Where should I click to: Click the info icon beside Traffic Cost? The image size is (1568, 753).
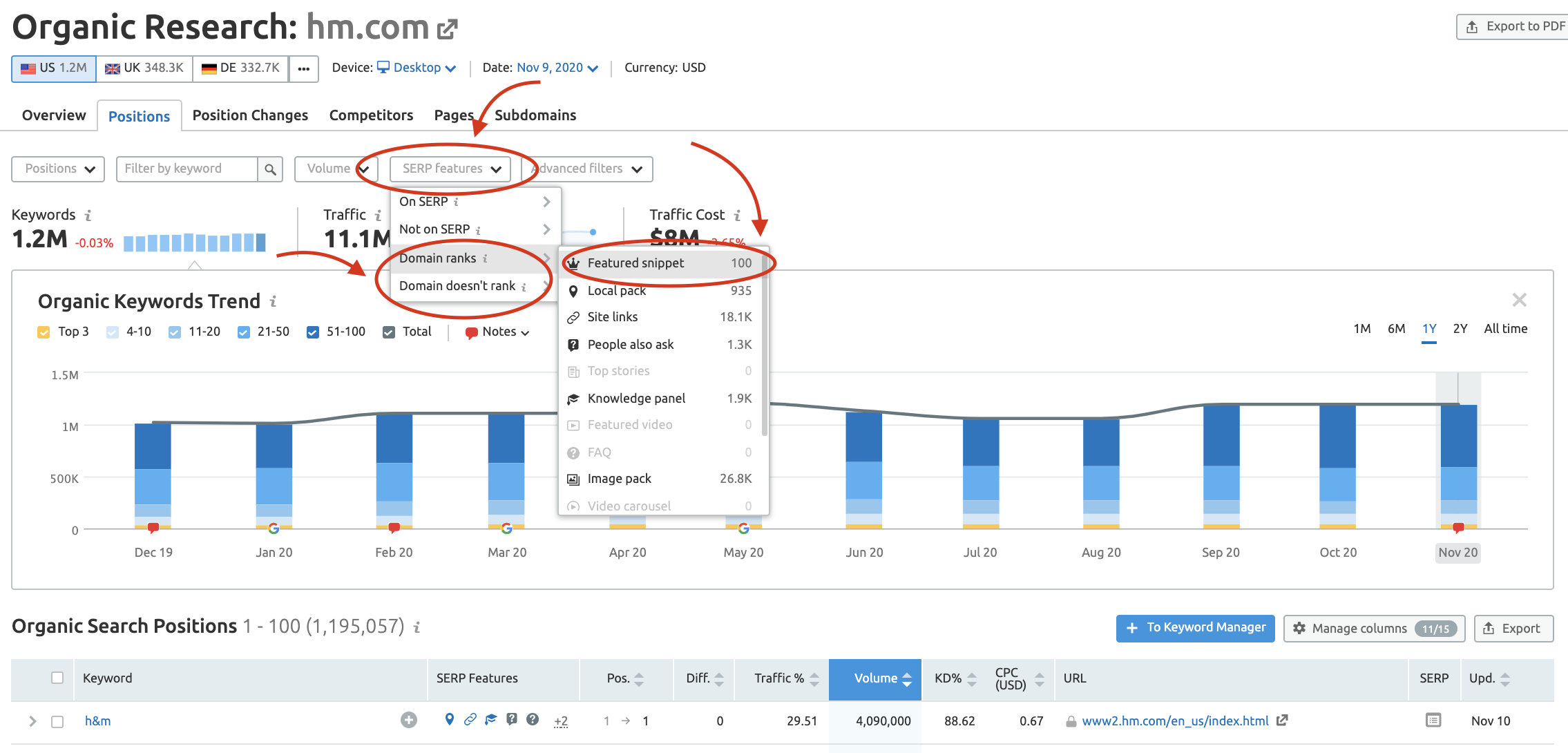[737, 216]
